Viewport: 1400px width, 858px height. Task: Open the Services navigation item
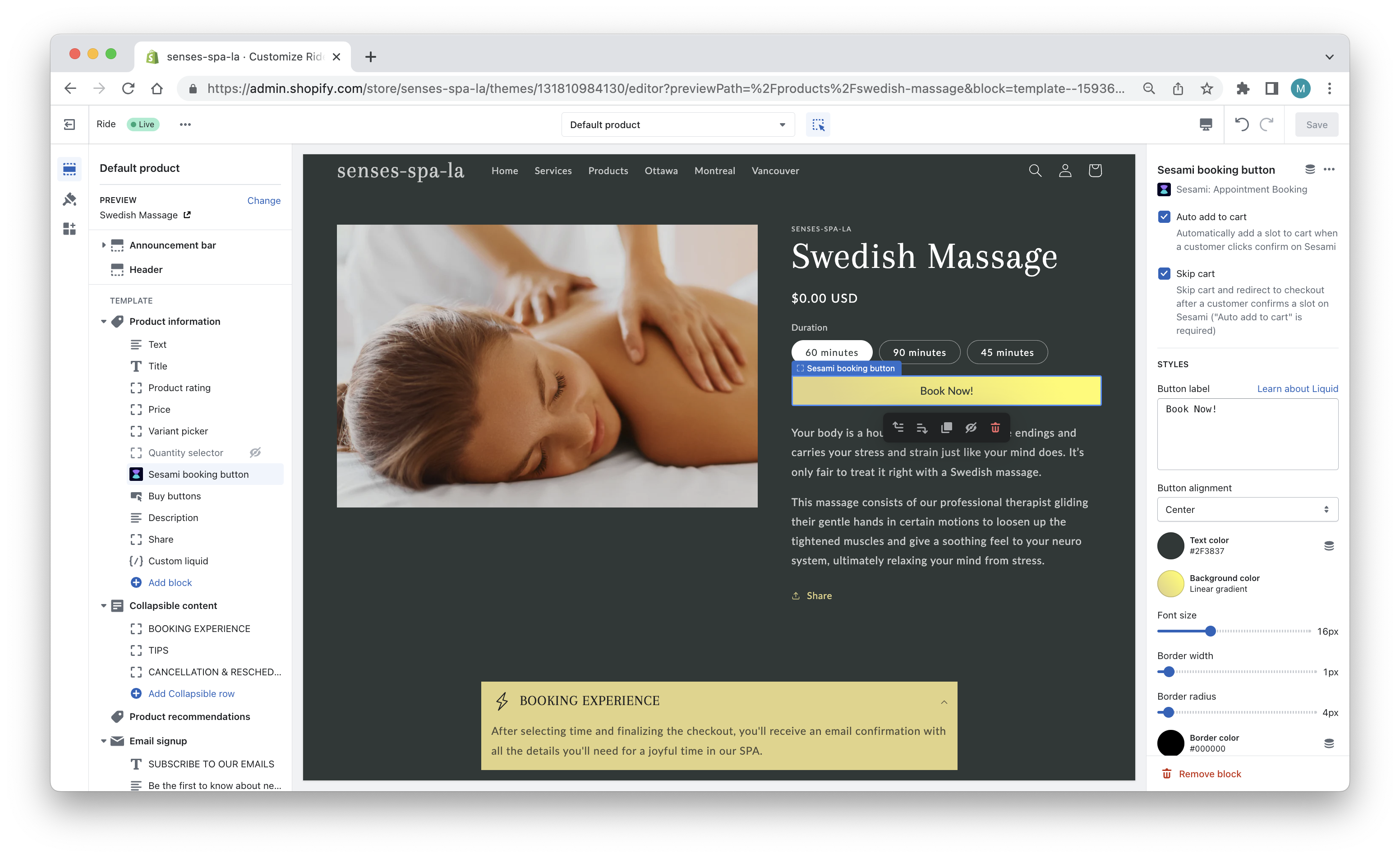pyautogui.click(x=553, y=171)
